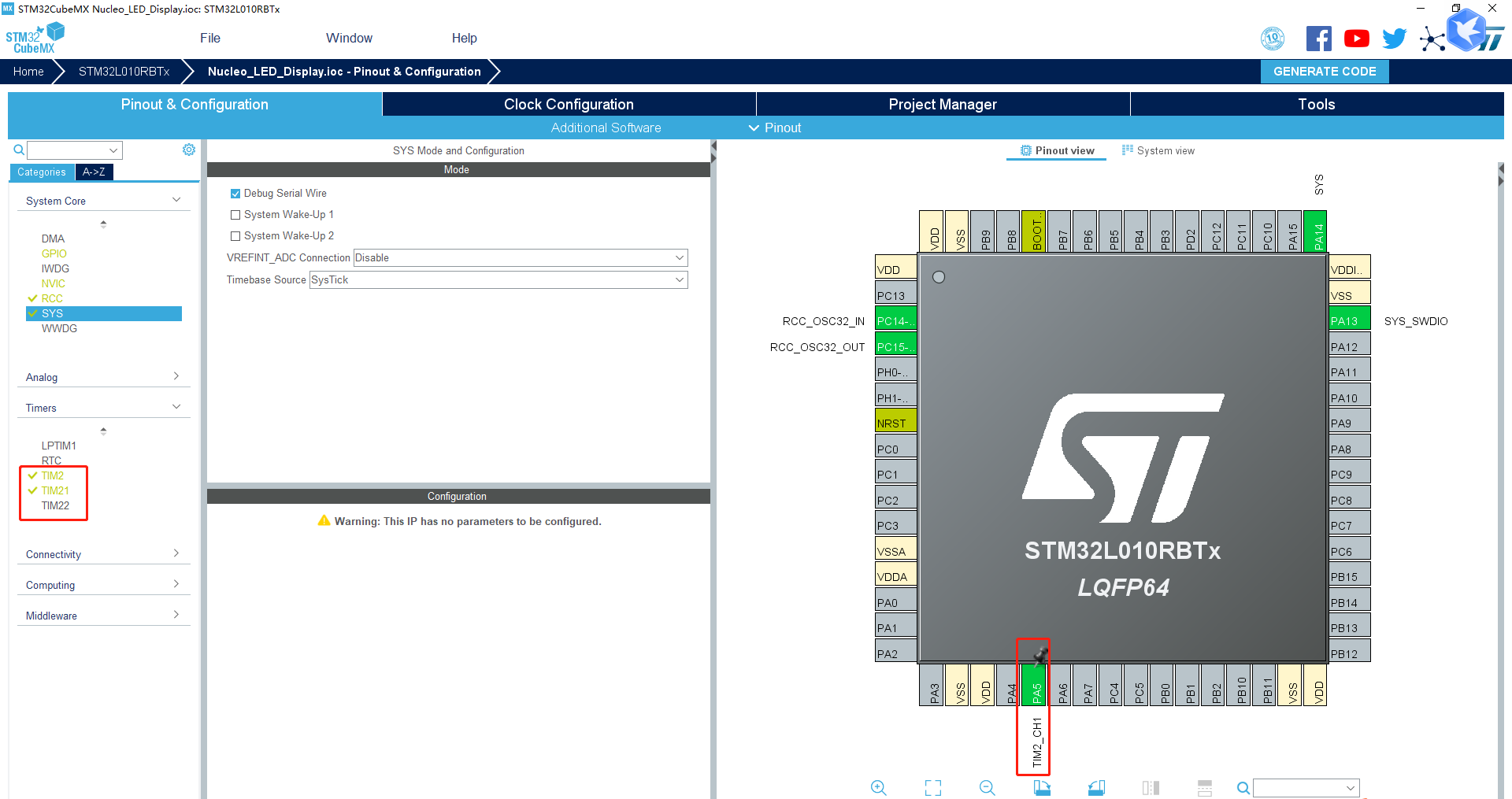The height and width of the screenshot is (799, 1512).
Task: Zoom out of the chip pinout
Action: click(x=988, y=788)
